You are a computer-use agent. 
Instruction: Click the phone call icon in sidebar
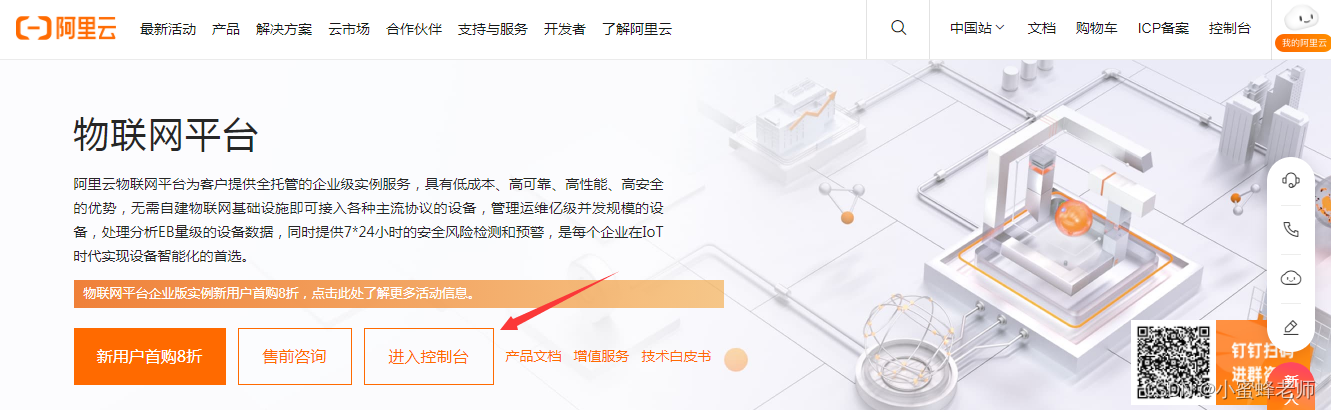[1290, 229]
